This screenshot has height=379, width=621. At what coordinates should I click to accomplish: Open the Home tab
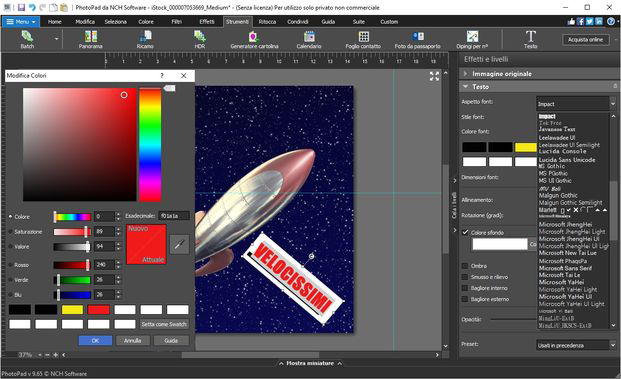click(x=55, y=22)
